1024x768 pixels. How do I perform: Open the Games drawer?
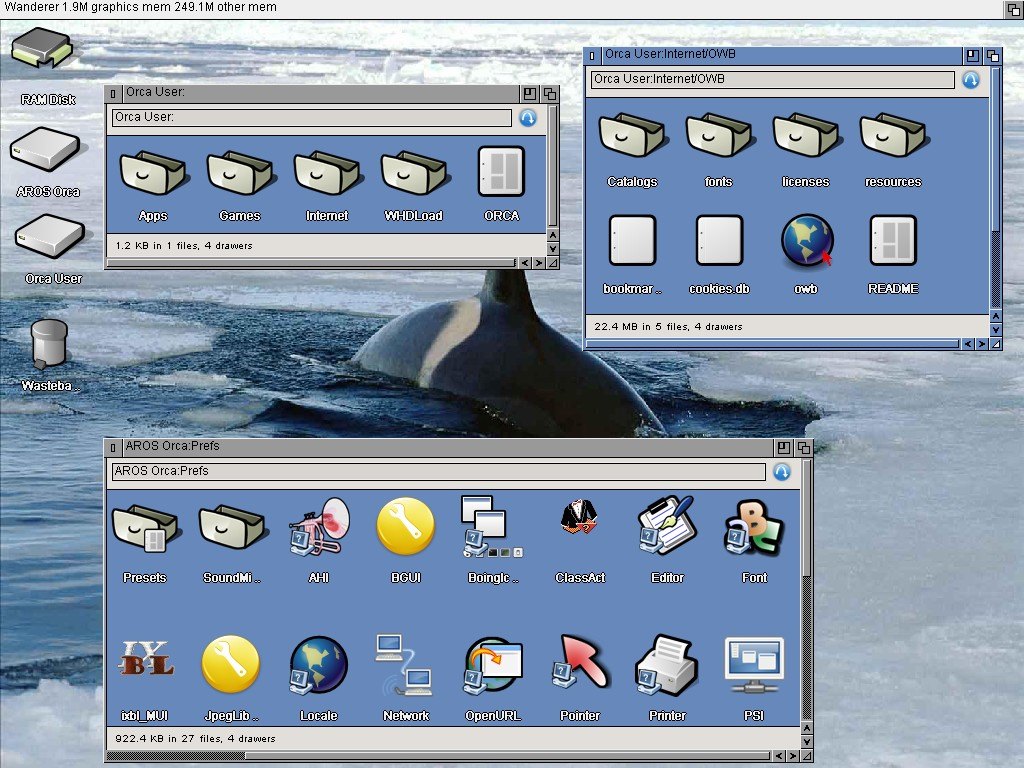coord(240,174)
